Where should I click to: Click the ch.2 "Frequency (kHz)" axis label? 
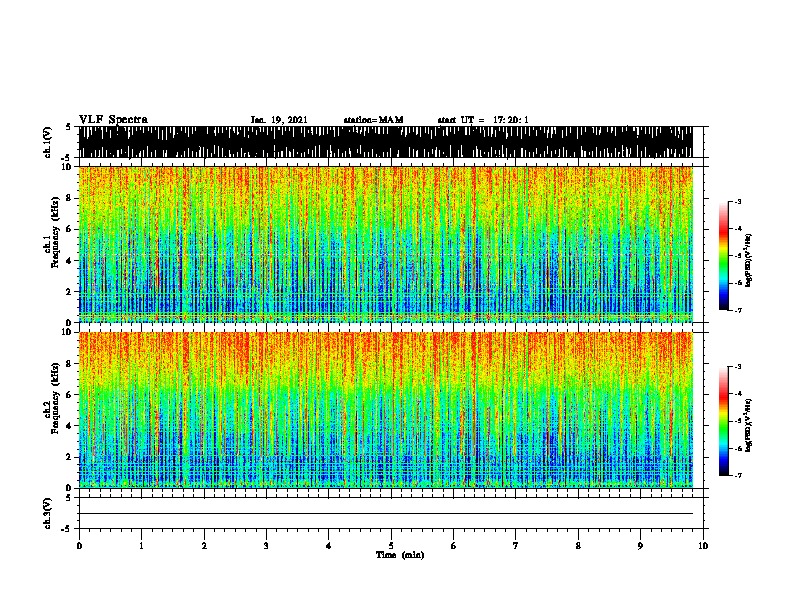(55, 398)
